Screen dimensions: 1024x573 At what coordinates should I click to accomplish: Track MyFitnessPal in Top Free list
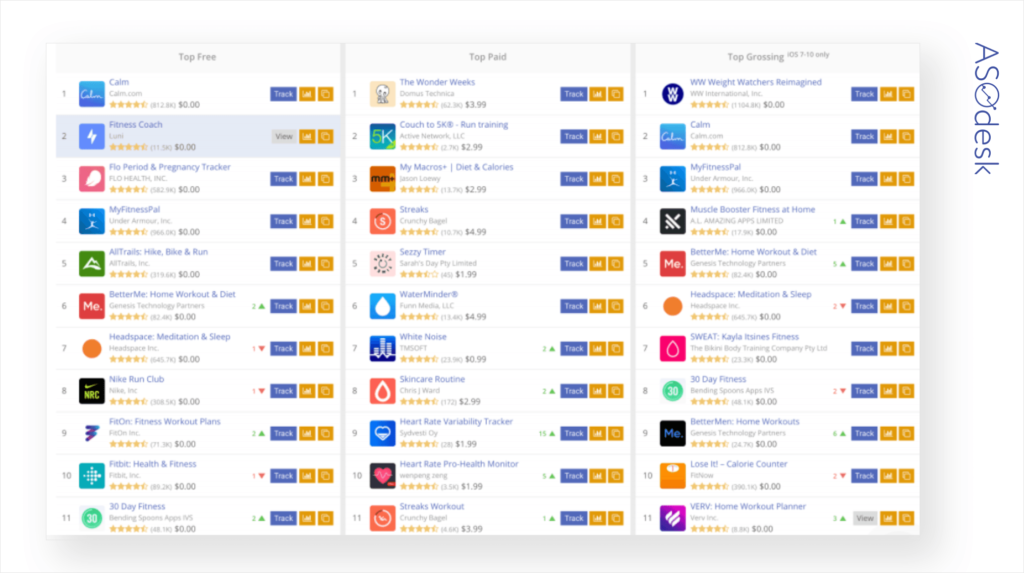pyautogui.click(x=283, y=221)
